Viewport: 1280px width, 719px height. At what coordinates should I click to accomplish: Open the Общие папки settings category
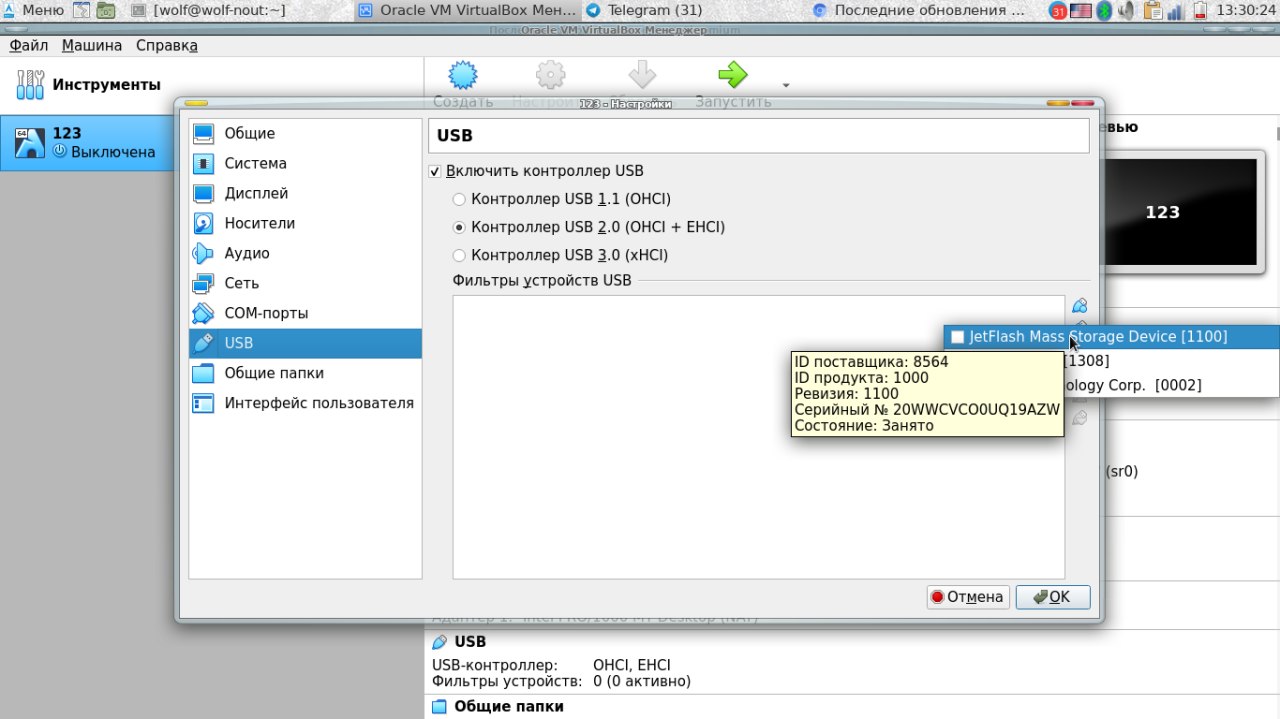pos(305,373)
